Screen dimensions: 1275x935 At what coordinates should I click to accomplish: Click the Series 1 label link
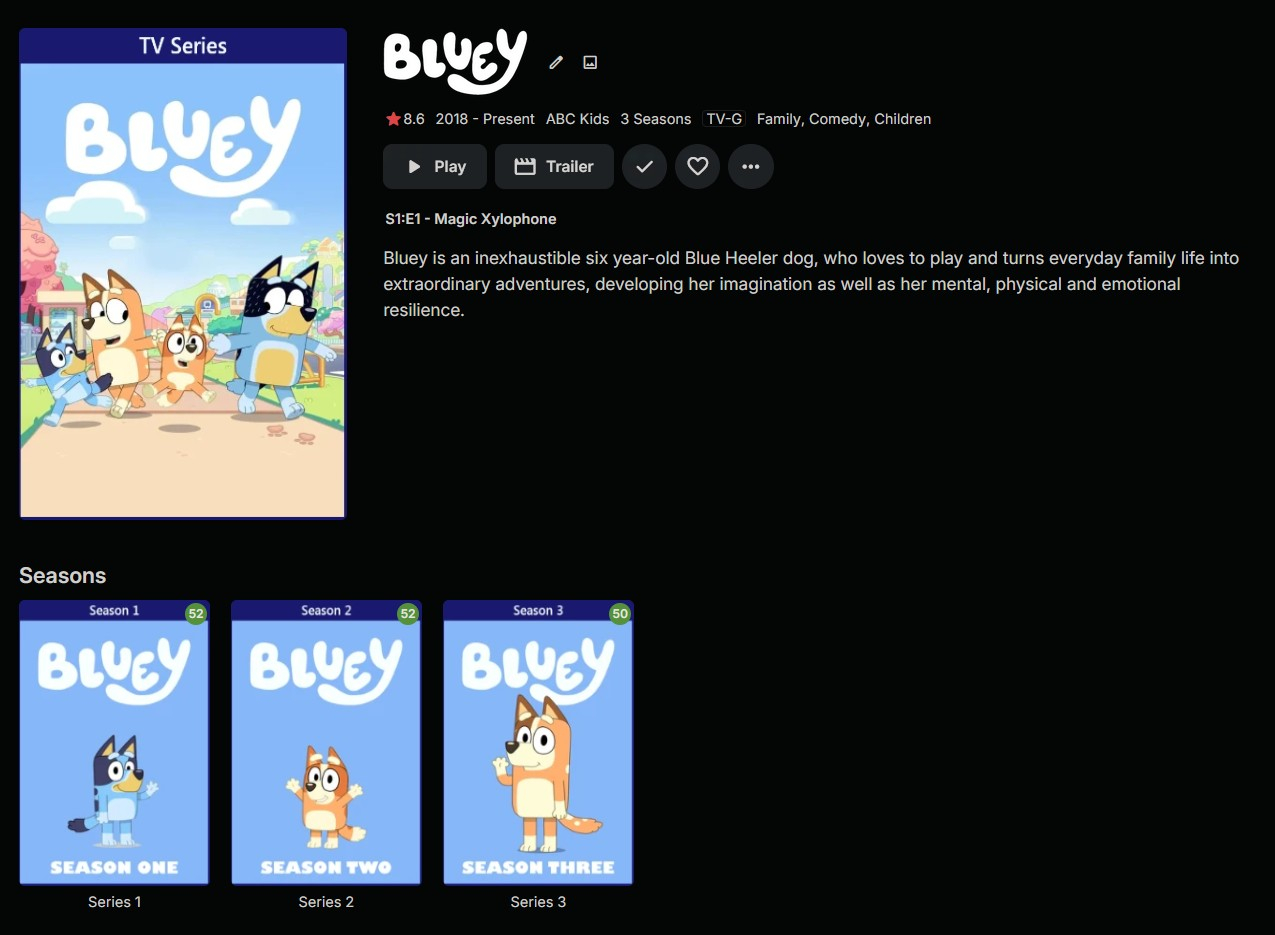pyautogui.click(x=114, y=902)
